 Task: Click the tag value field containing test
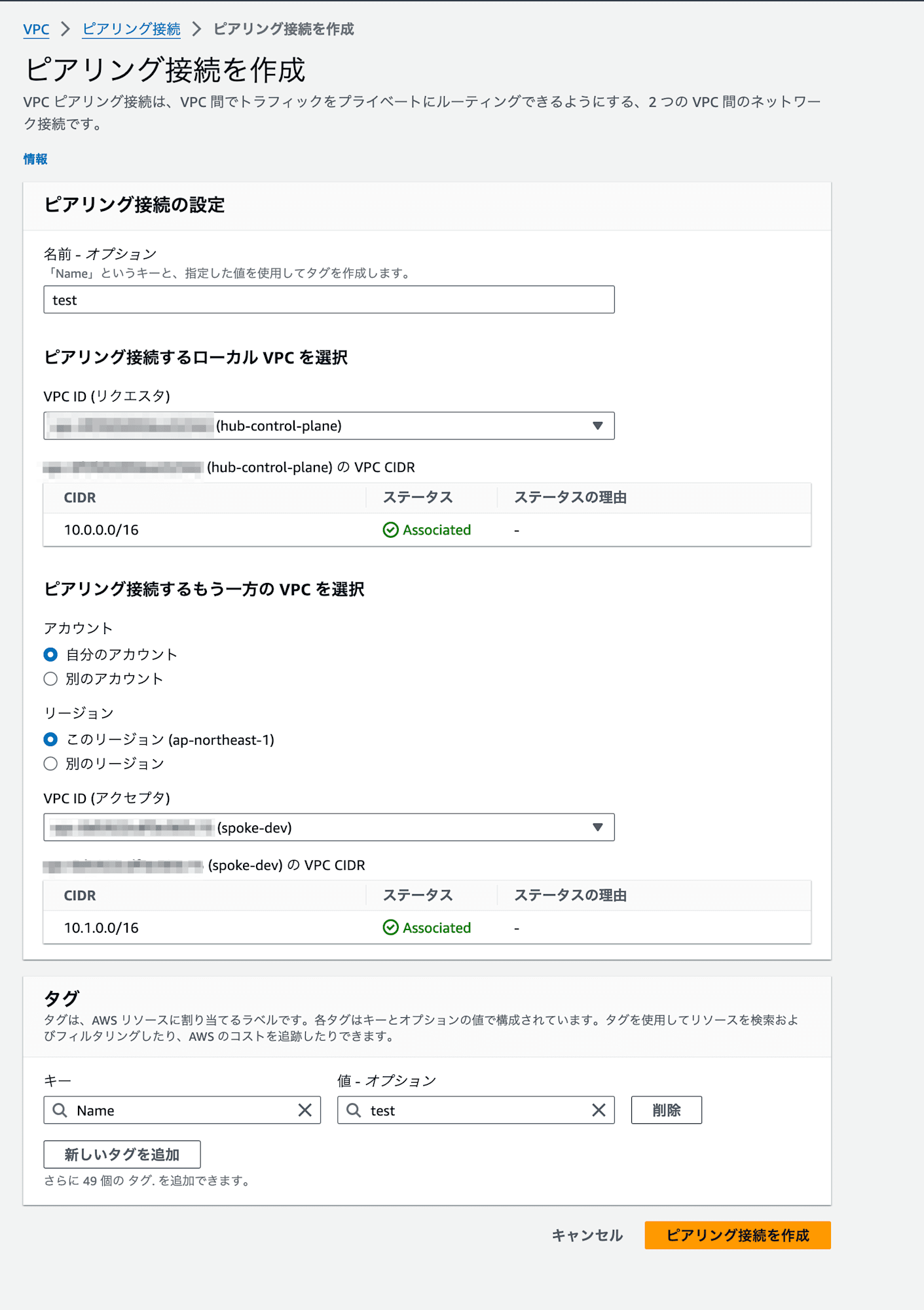tap(475, 1110)
